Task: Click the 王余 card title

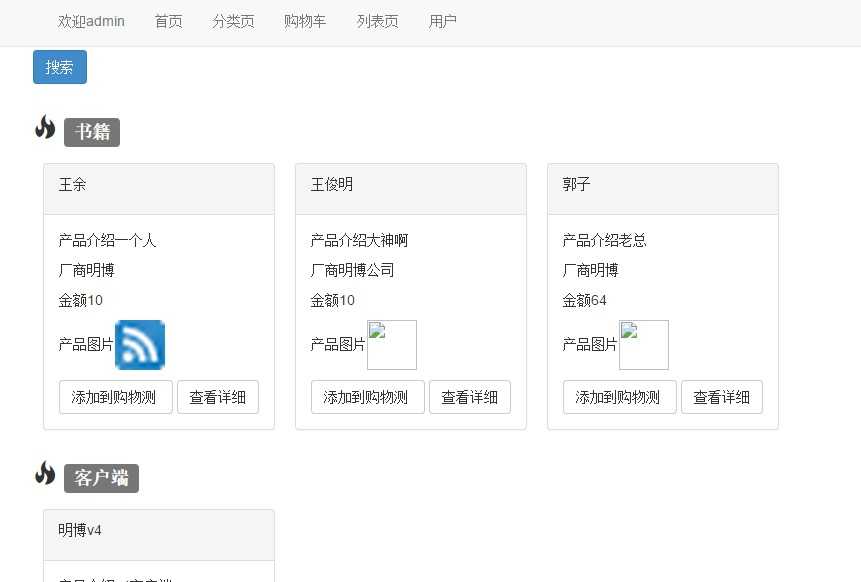Action: point(72,184)
